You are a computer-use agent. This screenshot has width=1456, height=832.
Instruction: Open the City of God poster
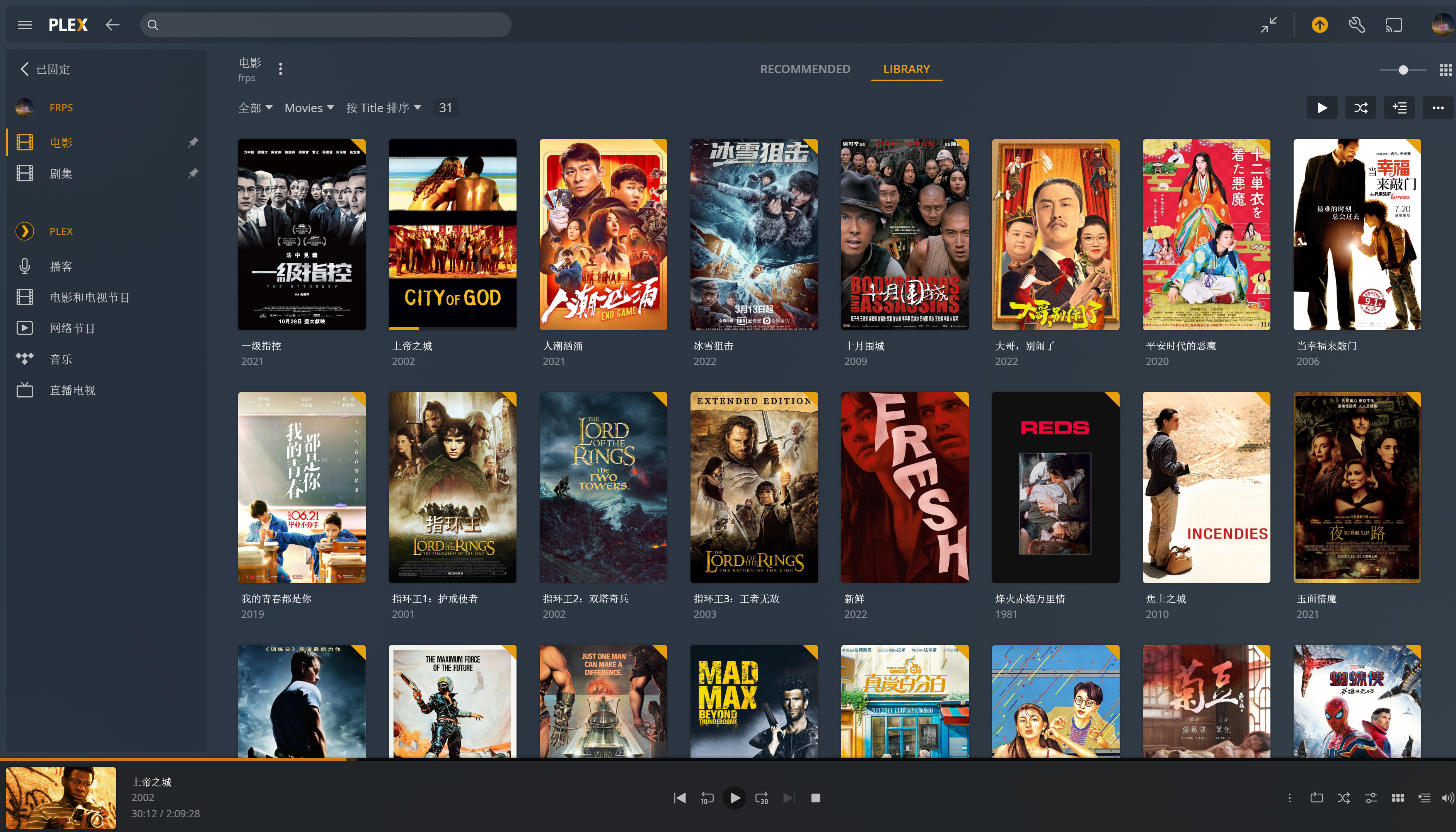pos(453,234)
